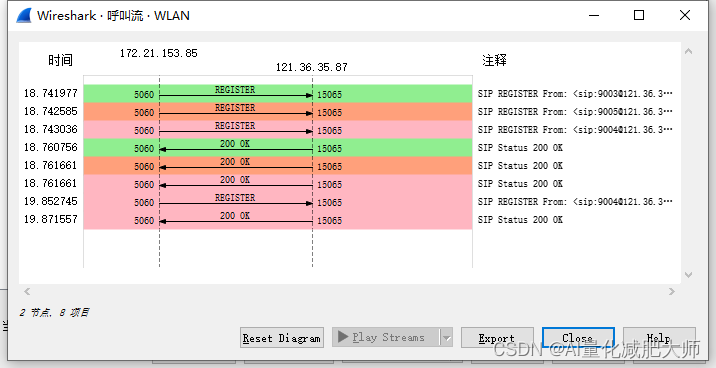
Task: Click the comment for sip:9003 REGISTER
Action: pyautogui.click(x=575, y=94)
